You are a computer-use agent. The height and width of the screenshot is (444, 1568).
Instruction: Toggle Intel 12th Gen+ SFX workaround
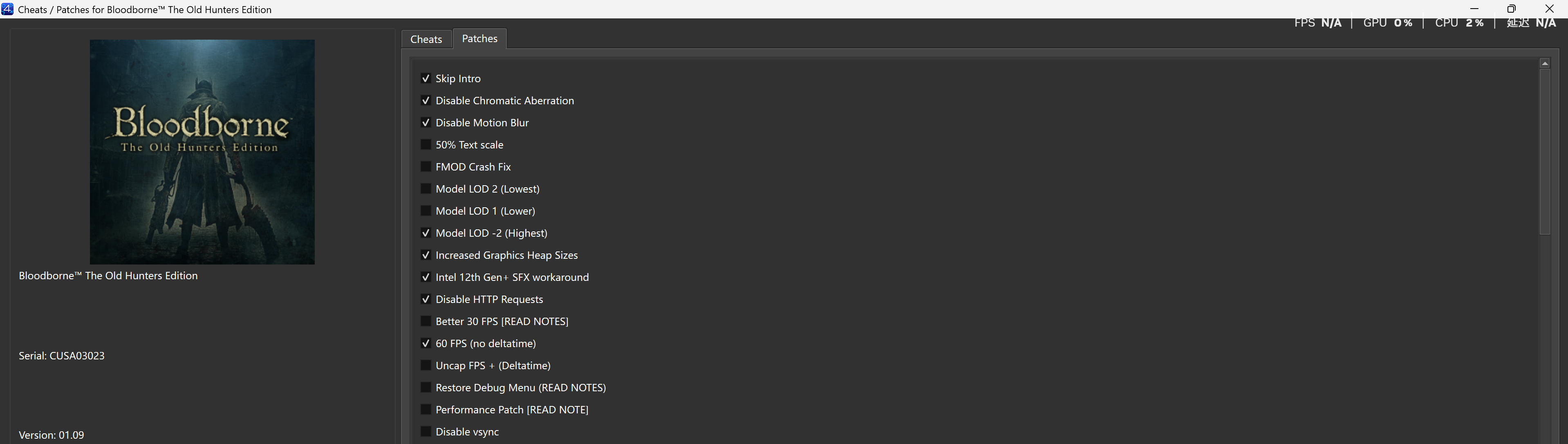[x=426, y=277]
